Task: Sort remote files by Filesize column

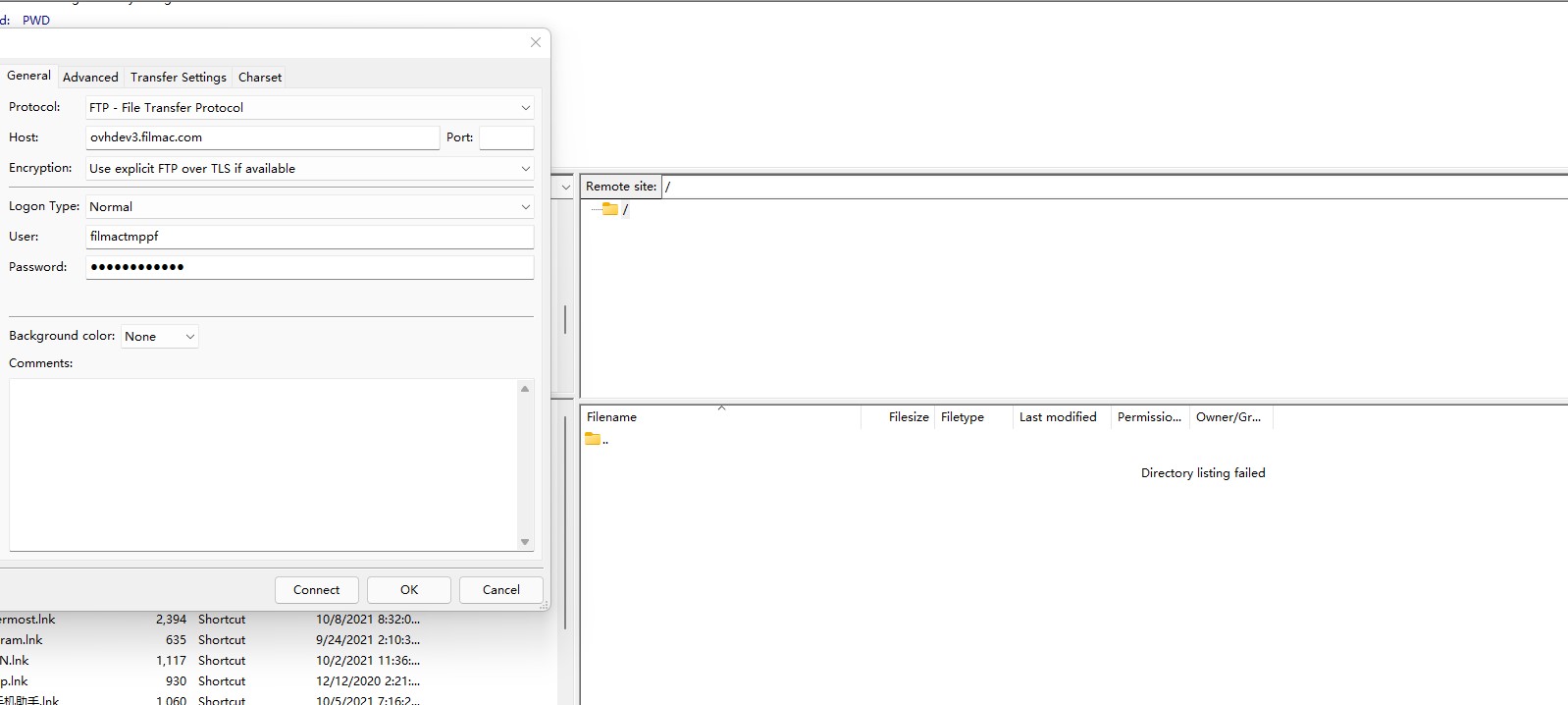Action: 898,417
